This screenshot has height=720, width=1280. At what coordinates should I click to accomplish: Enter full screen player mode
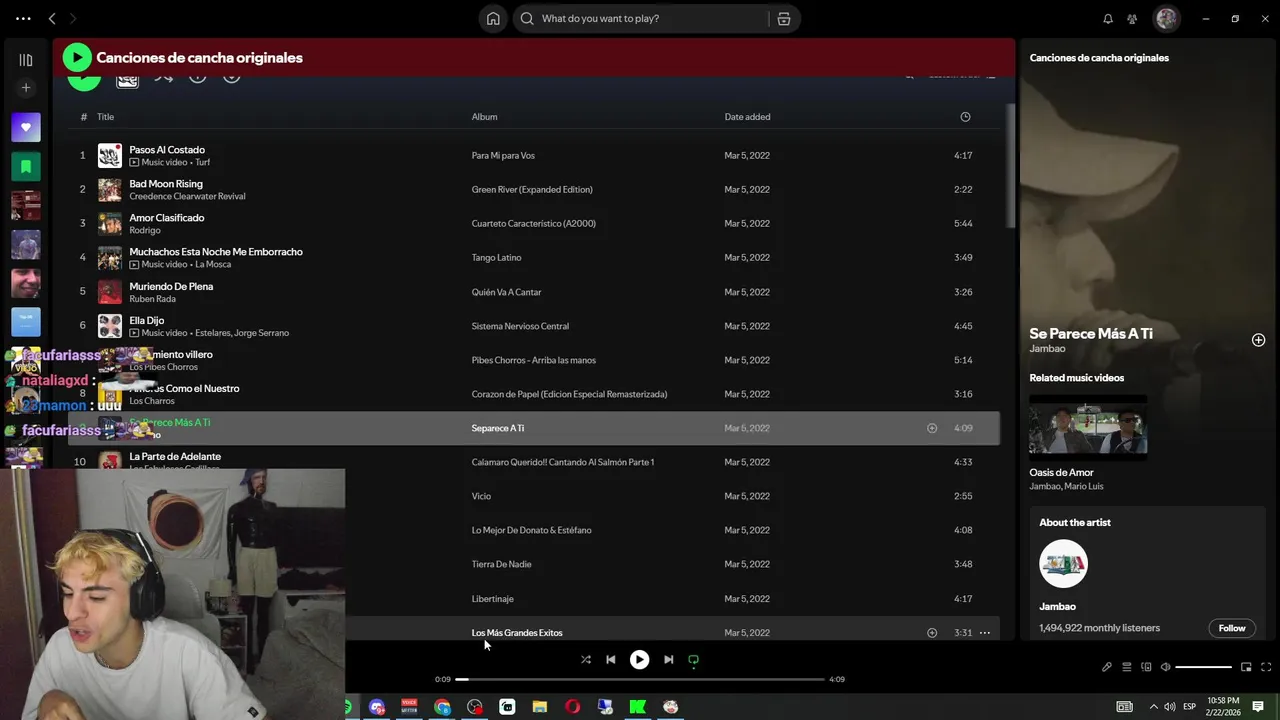1266,667
